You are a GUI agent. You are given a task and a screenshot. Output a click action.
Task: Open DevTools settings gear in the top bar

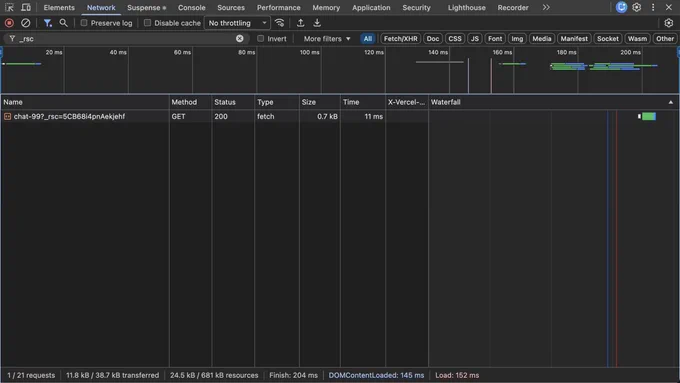[x=637, y=7]
